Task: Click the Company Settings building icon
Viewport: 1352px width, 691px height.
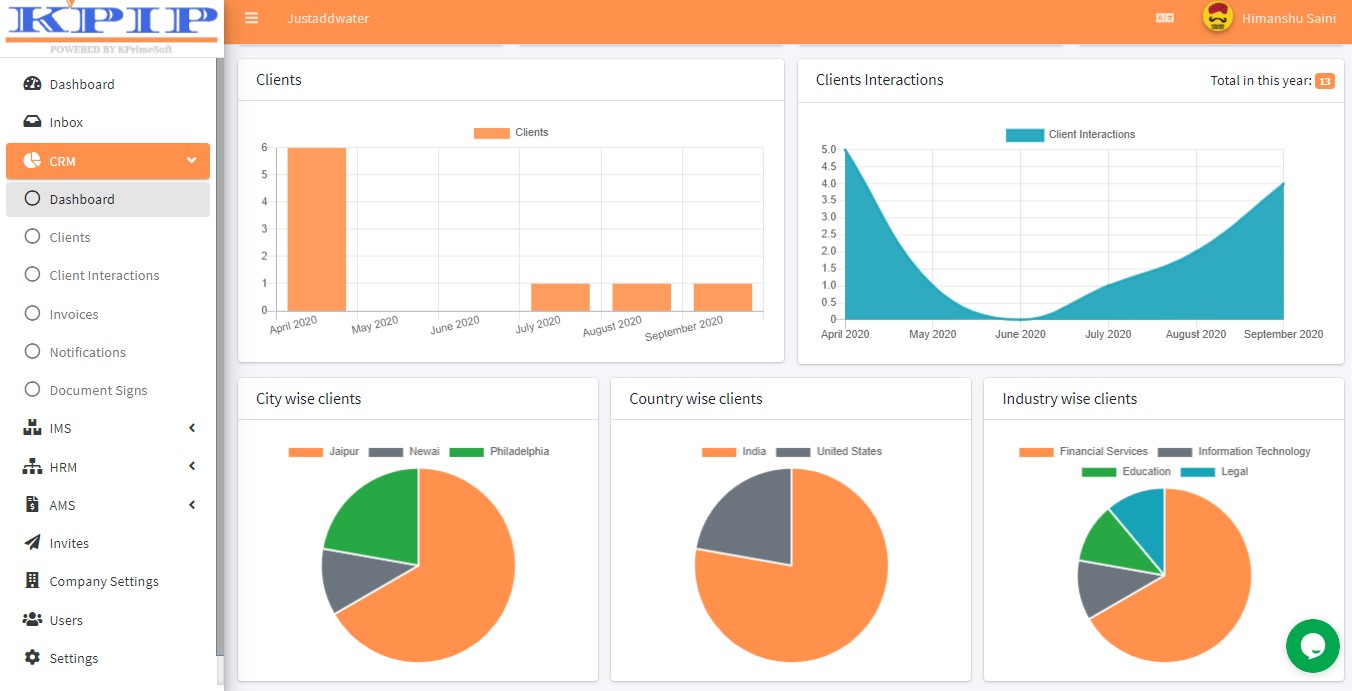Action: point(32,581)
